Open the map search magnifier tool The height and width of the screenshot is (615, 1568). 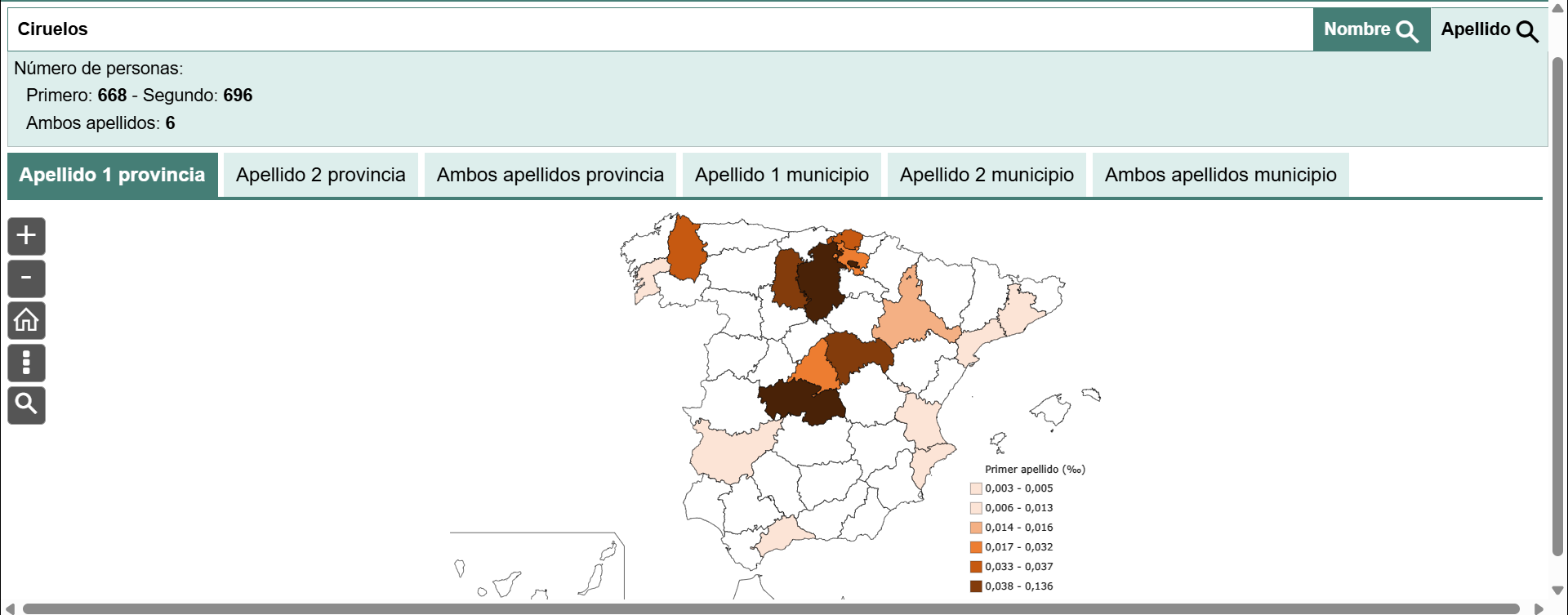point(26,405)
